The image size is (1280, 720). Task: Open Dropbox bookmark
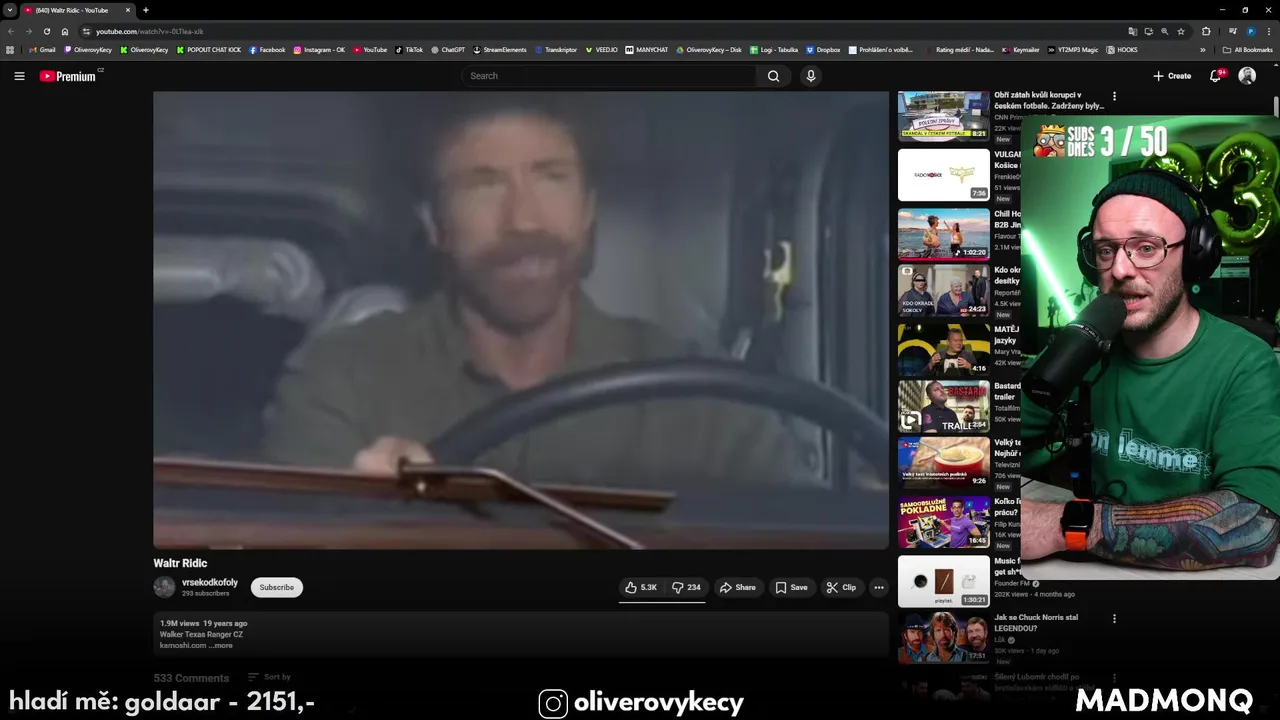[x=823, y=49]
